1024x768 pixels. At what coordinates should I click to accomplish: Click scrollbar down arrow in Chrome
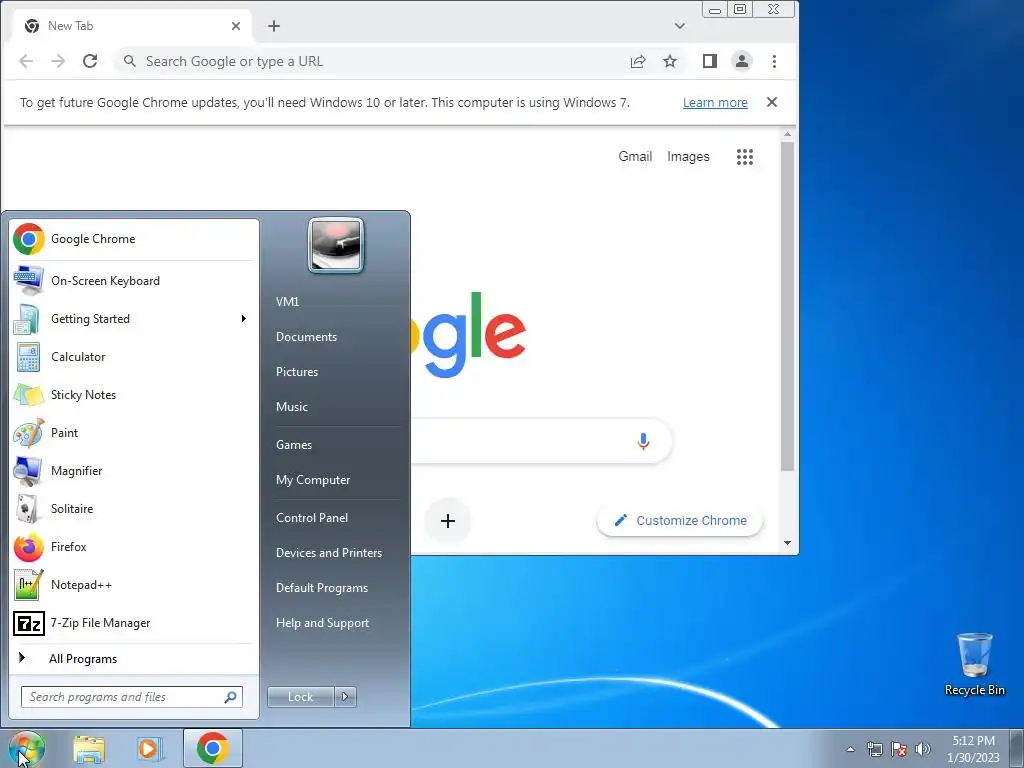788,543
